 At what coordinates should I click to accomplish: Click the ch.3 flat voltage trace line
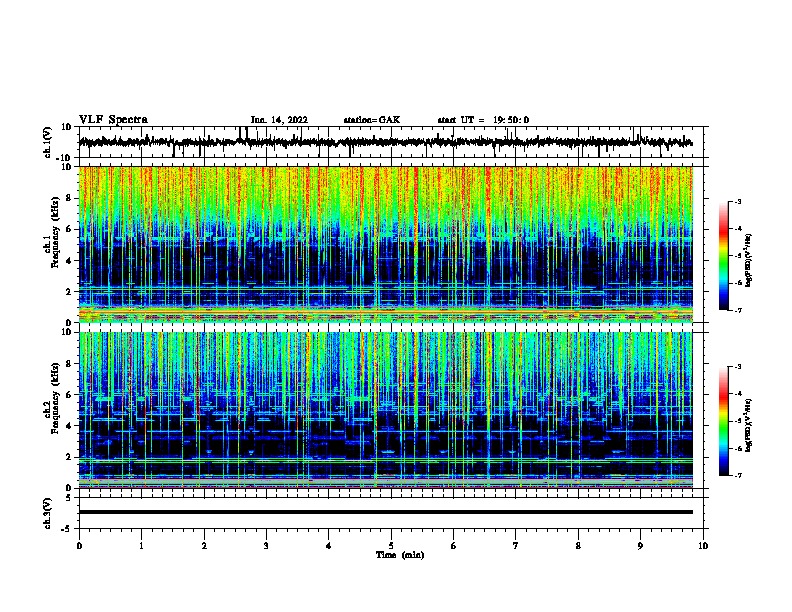pos(386,512)
